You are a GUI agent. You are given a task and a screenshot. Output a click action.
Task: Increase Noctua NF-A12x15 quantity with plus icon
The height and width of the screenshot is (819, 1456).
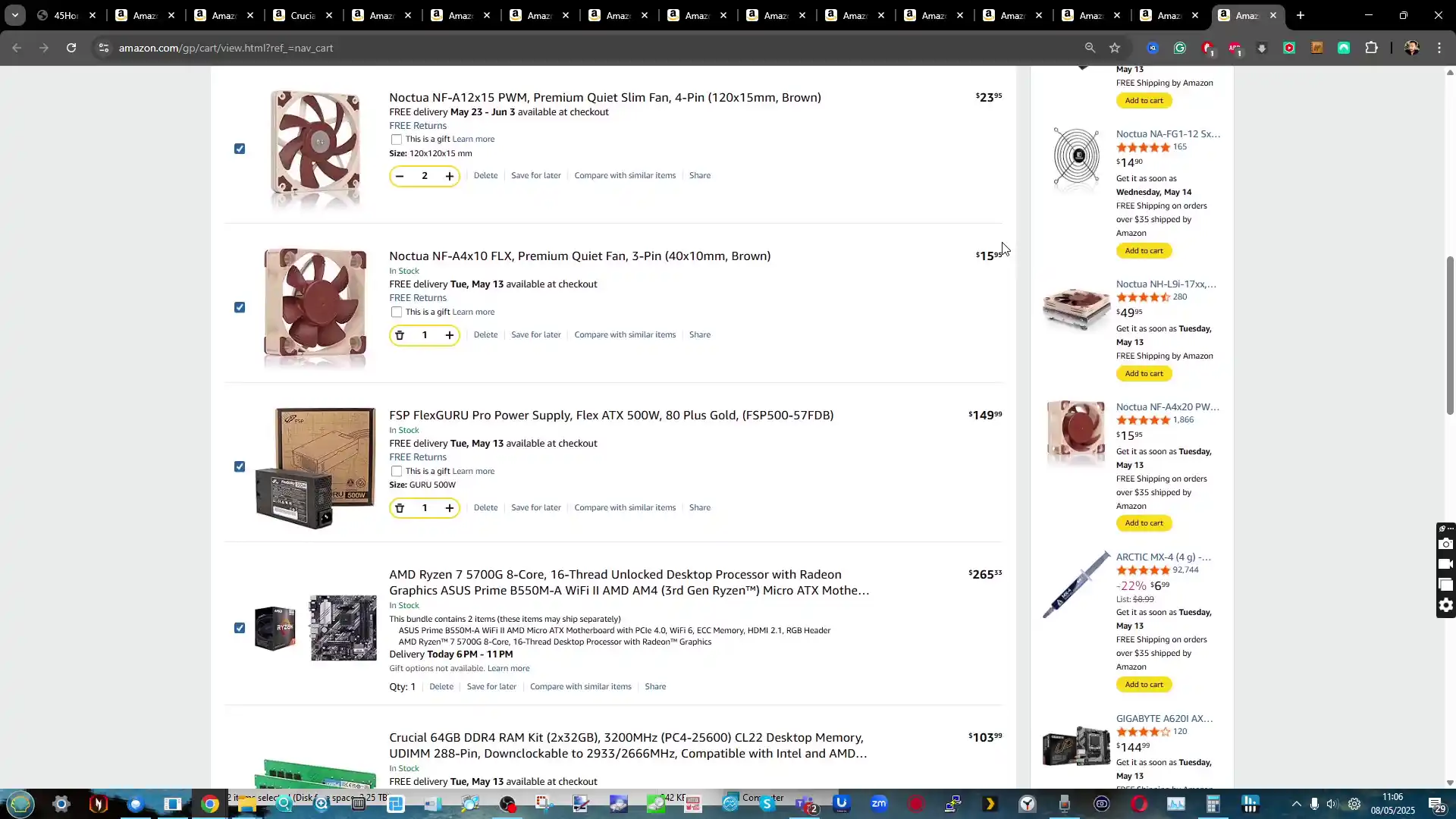[450, 176]
